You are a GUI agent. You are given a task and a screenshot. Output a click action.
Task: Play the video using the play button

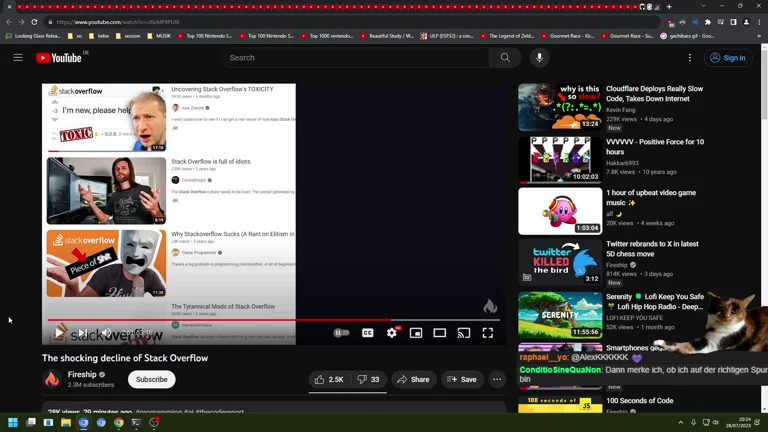coord(60,333)
